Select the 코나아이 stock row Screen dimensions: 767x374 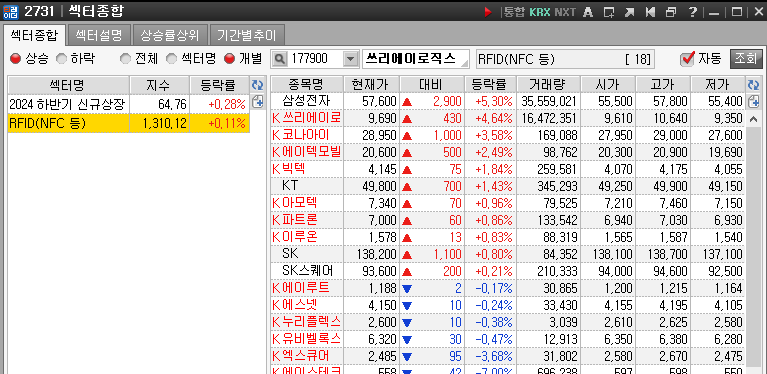[508, 135]
